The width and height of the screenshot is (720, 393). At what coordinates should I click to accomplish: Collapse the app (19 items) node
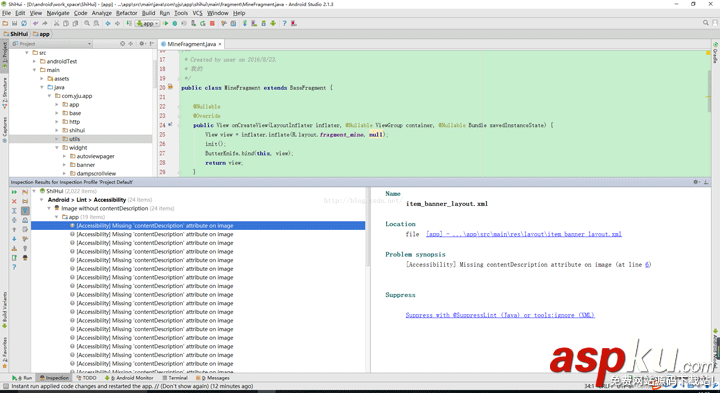pyautogui.click(x=57, y=217)
